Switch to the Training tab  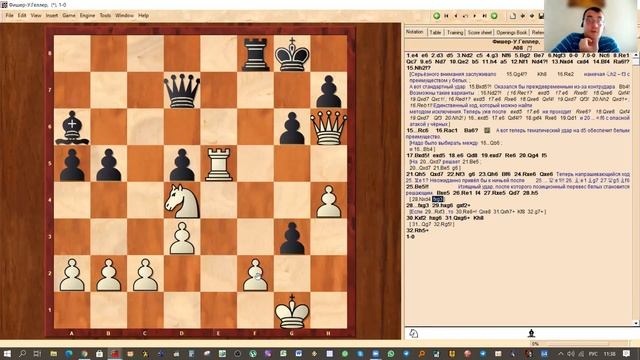[x=455, y=32]
